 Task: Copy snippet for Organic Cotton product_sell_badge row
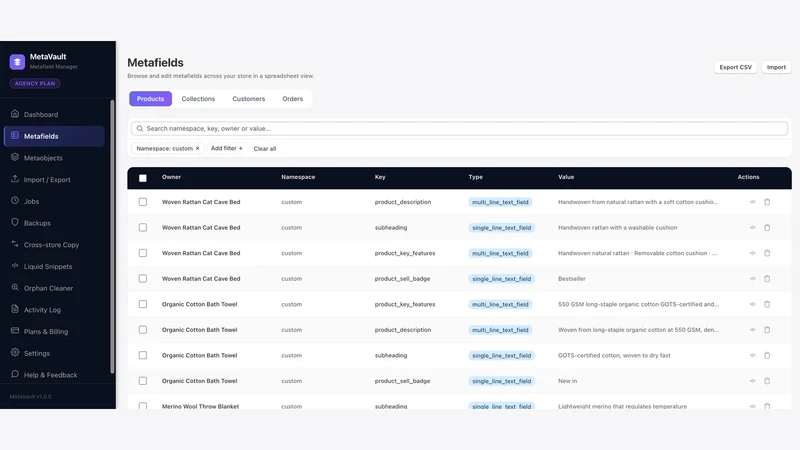pyautogui.click(x=752, y=381)
